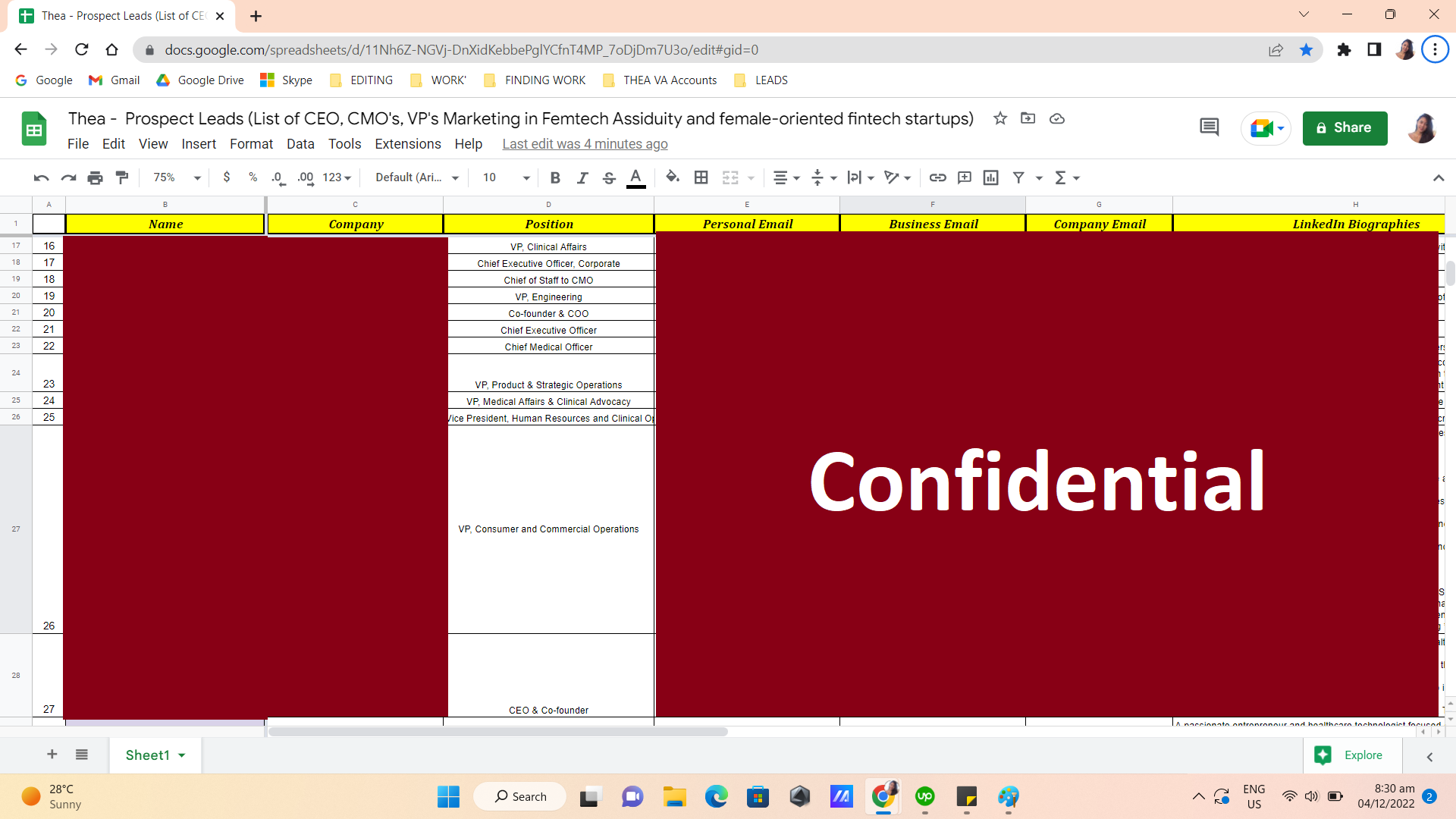Screen dimensions: 1456x819
Task: Click the undo icon in the toolbar
Action: [x=41, y=177]
